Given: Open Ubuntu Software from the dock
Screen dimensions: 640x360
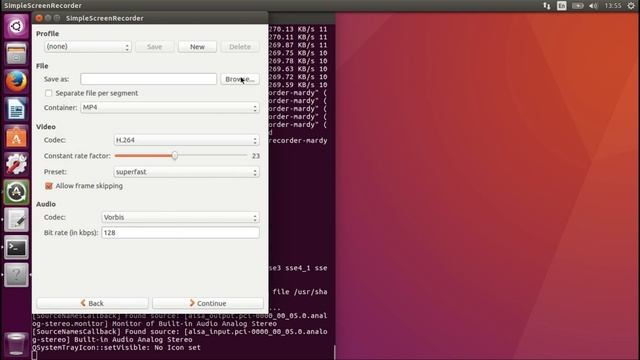Looking at the screenshot, I should coord(16,137).
